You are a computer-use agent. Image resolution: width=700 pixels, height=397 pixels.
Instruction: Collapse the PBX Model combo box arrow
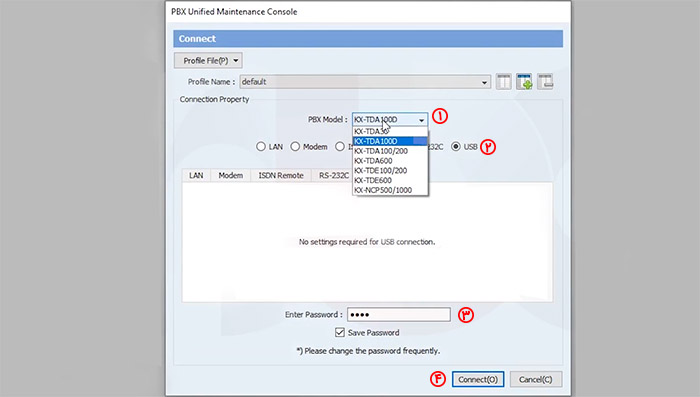(x=421, y=120)
